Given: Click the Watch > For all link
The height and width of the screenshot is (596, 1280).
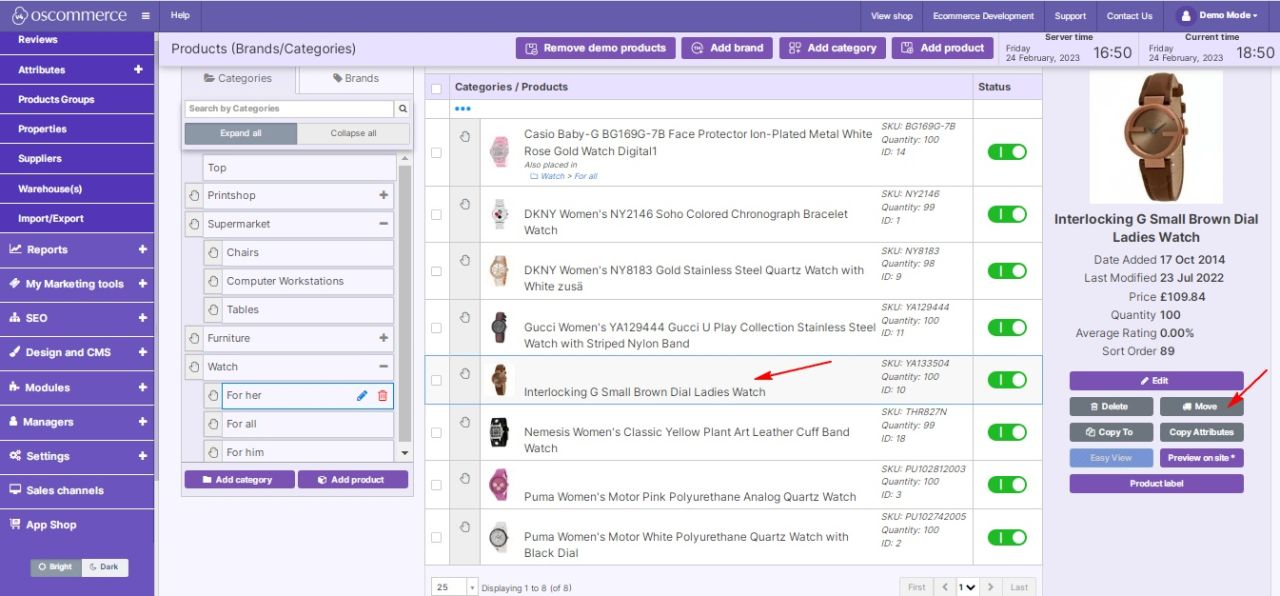Looking at the screenshot, I should click(x=569, y=176).
